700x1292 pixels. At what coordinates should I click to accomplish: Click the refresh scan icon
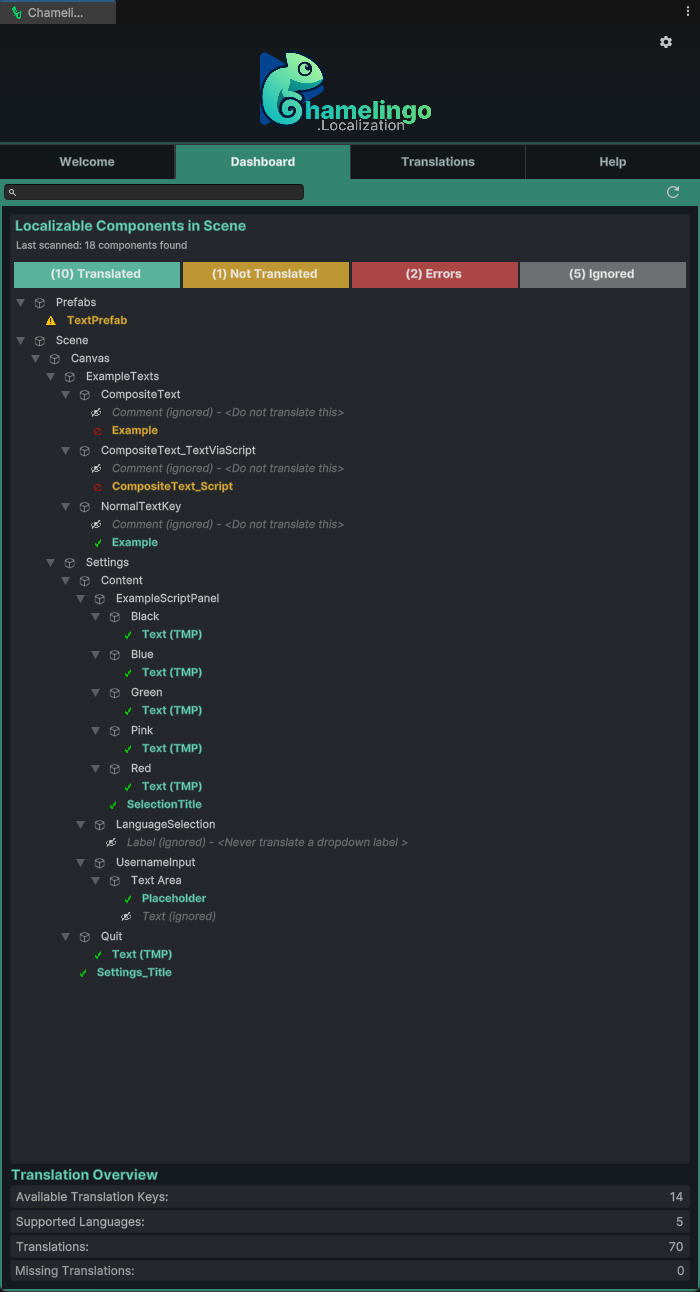point(673,192)
